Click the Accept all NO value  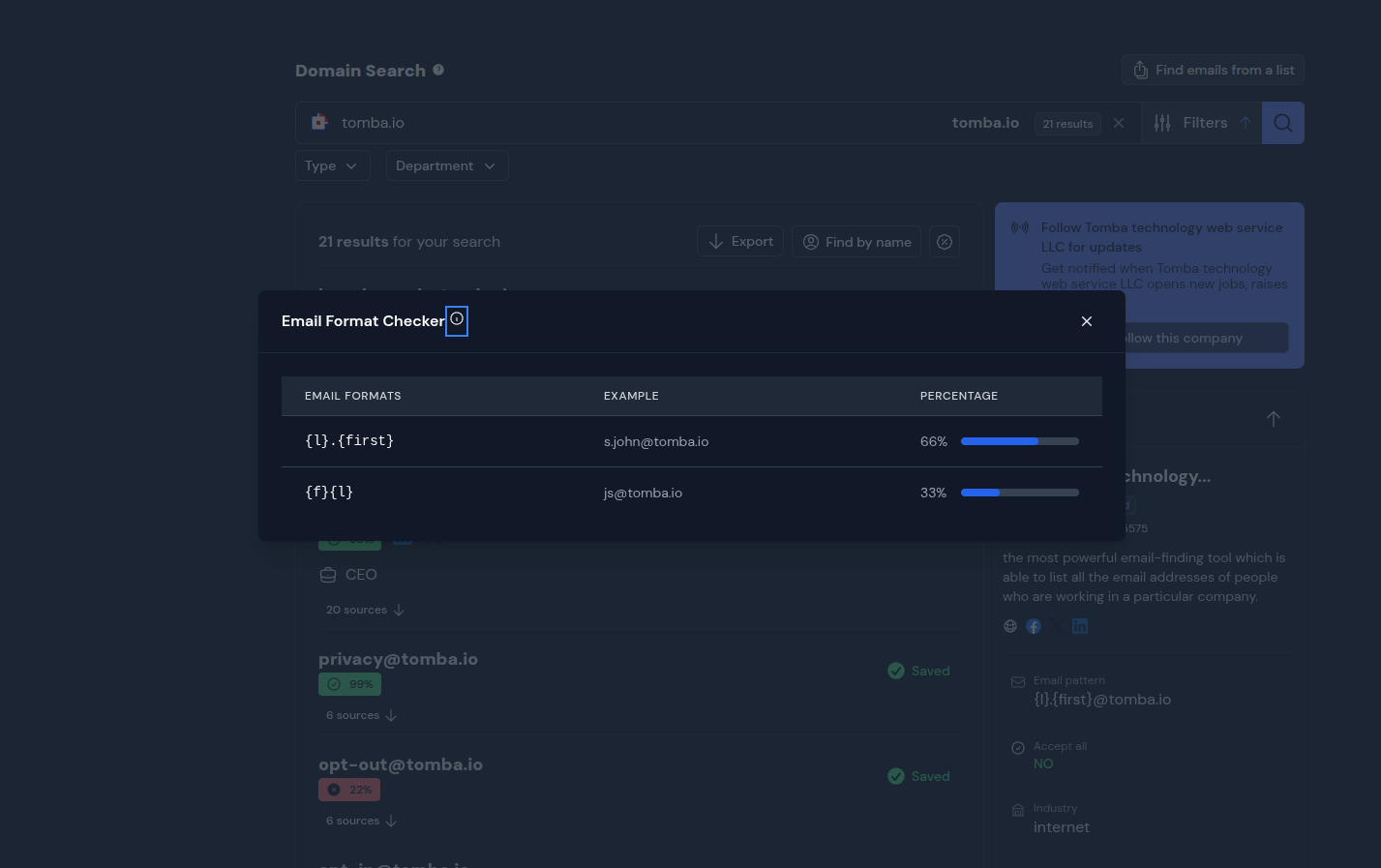(1043, 763)
